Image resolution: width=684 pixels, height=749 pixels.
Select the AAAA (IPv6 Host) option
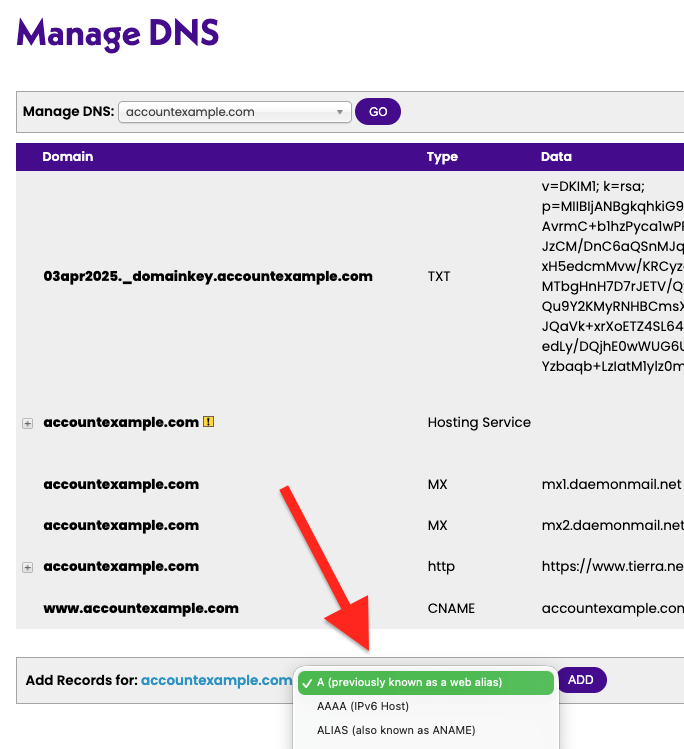point(360,707)
